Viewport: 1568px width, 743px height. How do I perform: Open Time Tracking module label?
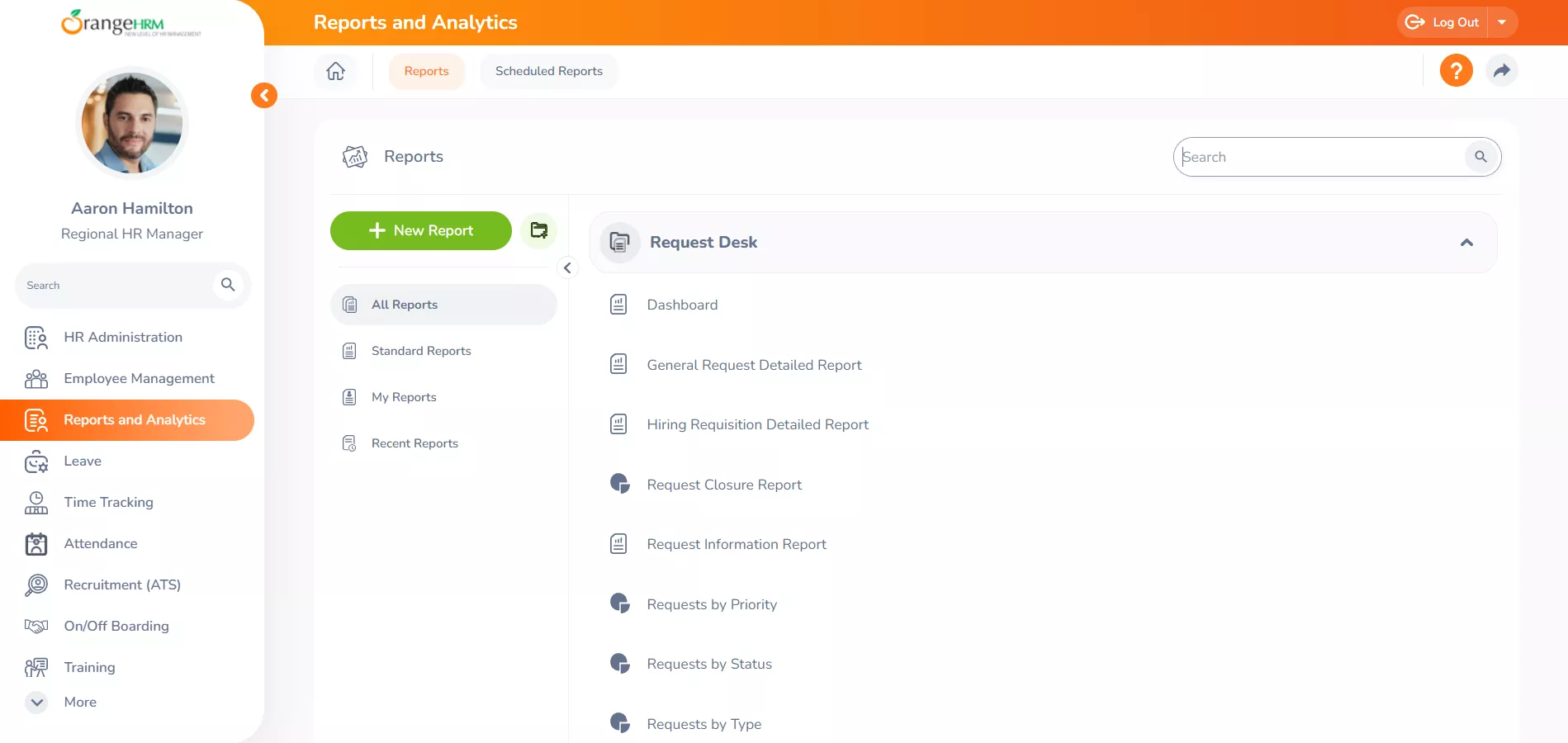(x=108, y=502)
